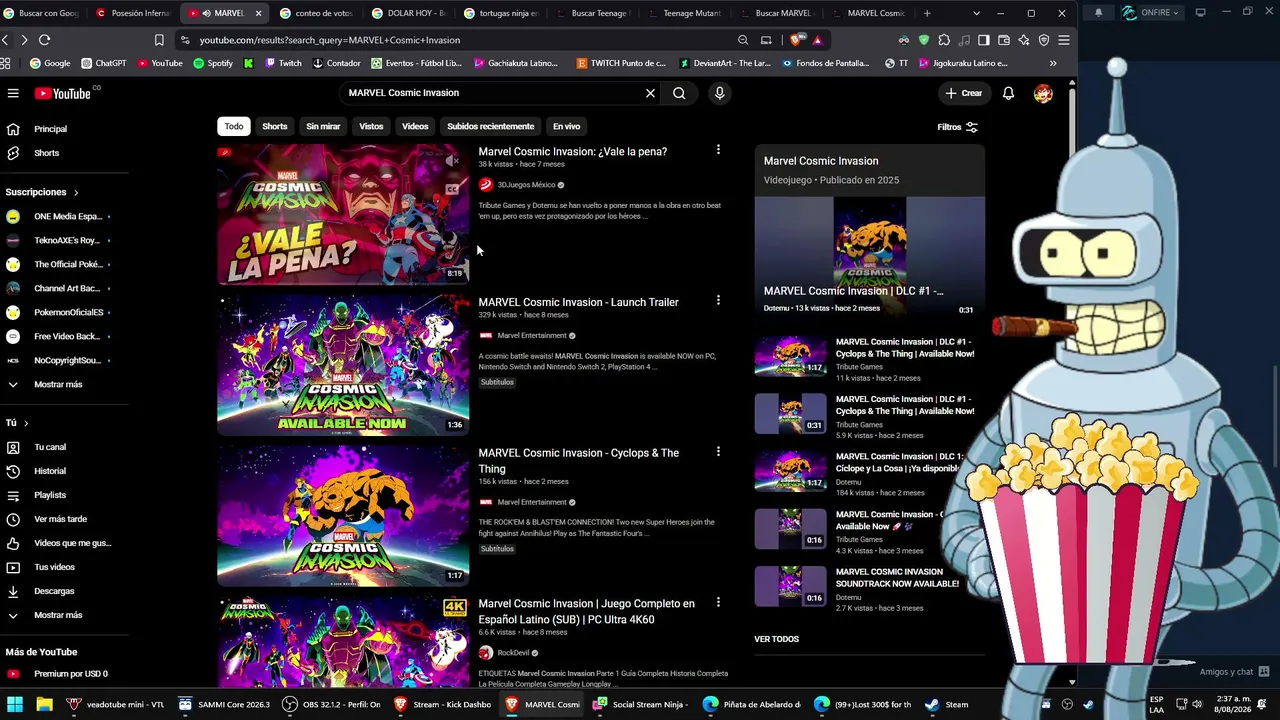Reload the page in the browser
Viewport: 1280px width, 720px height.
(44, 40)
